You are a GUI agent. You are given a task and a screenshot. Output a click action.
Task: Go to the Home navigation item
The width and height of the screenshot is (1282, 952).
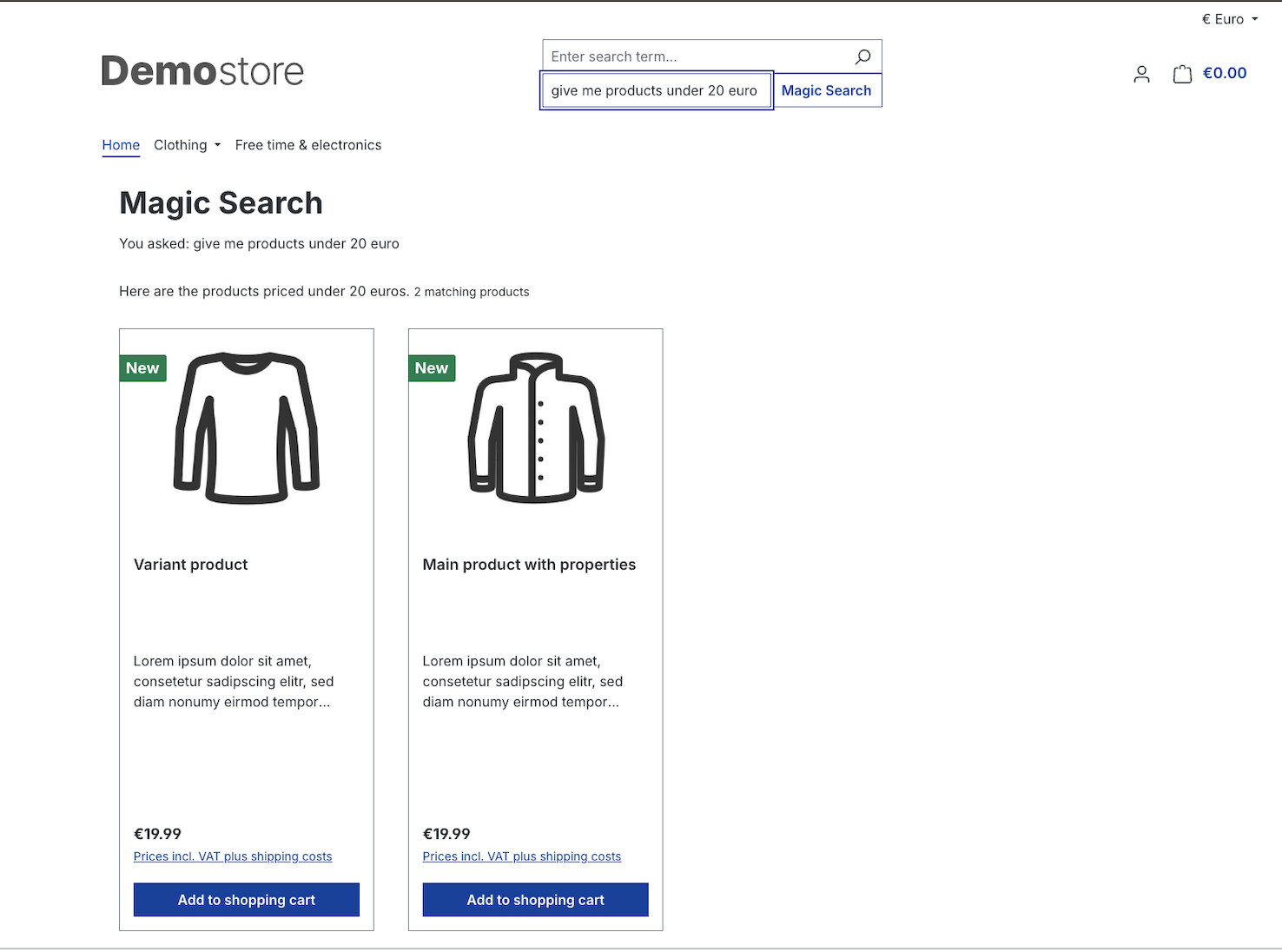tap(121, 145)
